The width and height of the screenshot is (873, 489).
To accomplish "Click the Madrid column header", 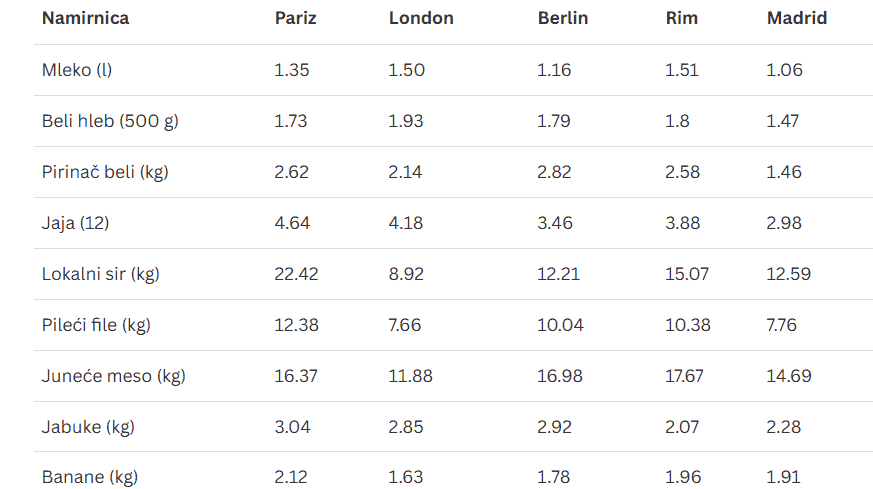I will pyautogui.click(x=797, y=18).
